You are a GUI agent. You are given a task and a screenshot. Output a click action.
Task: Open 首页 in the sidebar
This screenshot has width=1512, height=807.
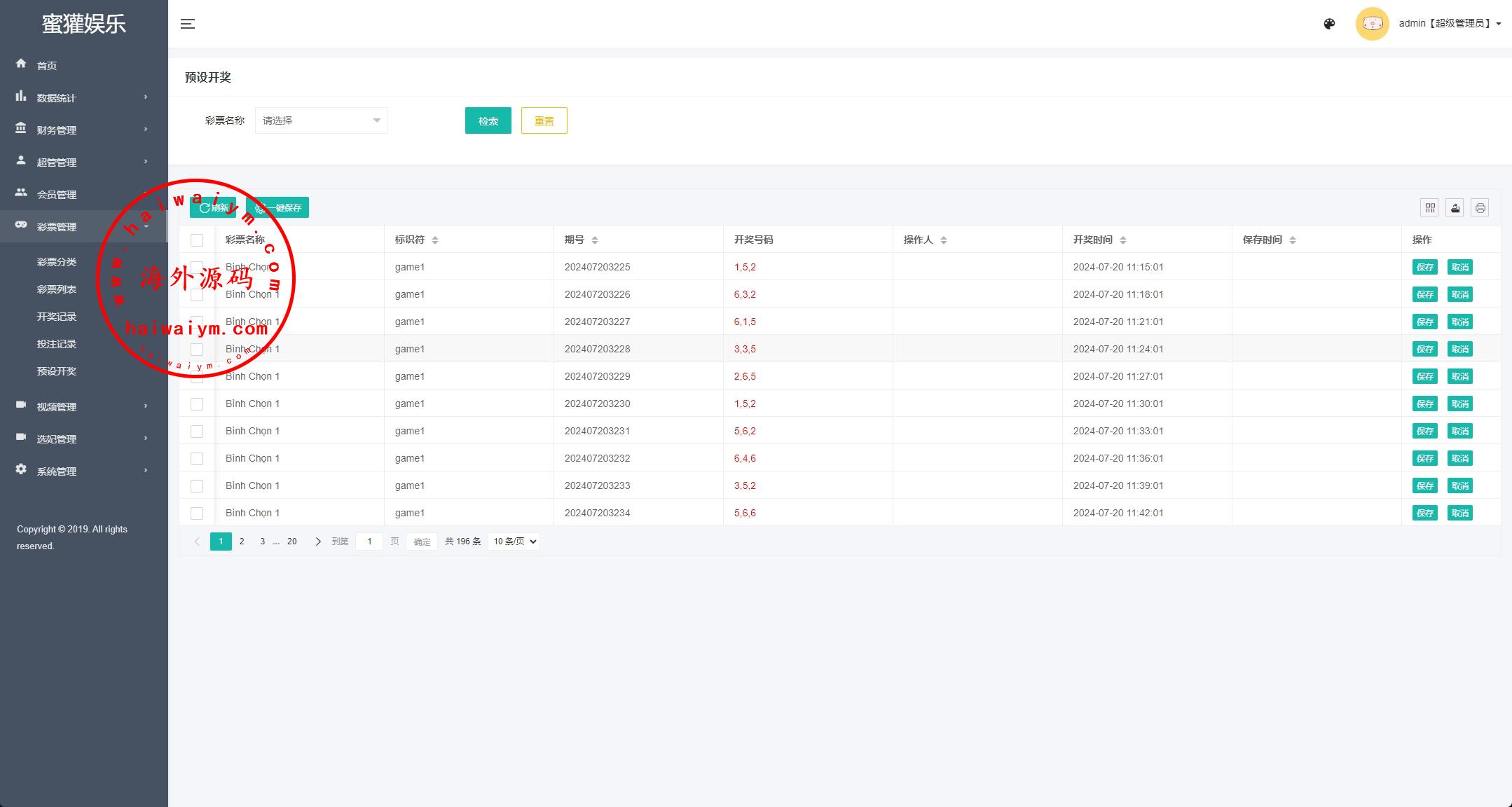tap(46, 65)
